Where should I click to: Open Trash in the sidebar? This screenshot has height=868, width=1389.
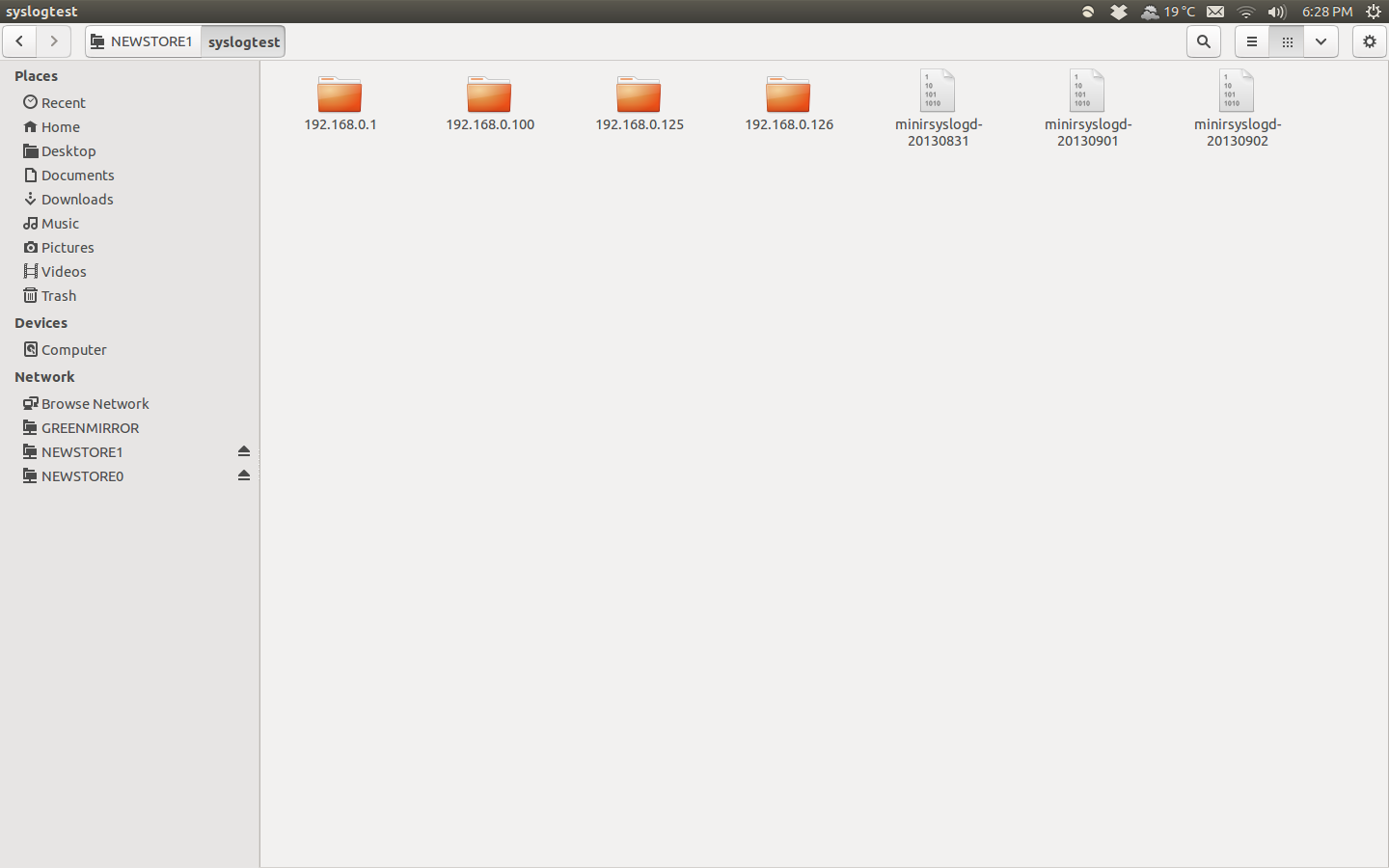click(x=130, y=295)
